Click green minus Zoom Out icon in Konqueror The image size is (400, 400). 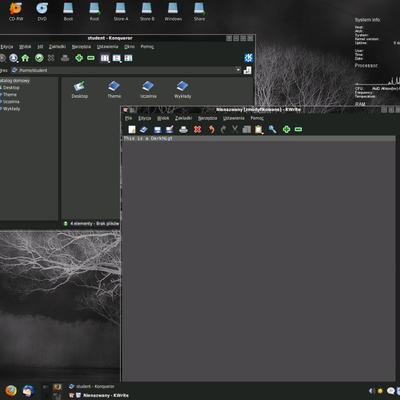tap(91, 58)
